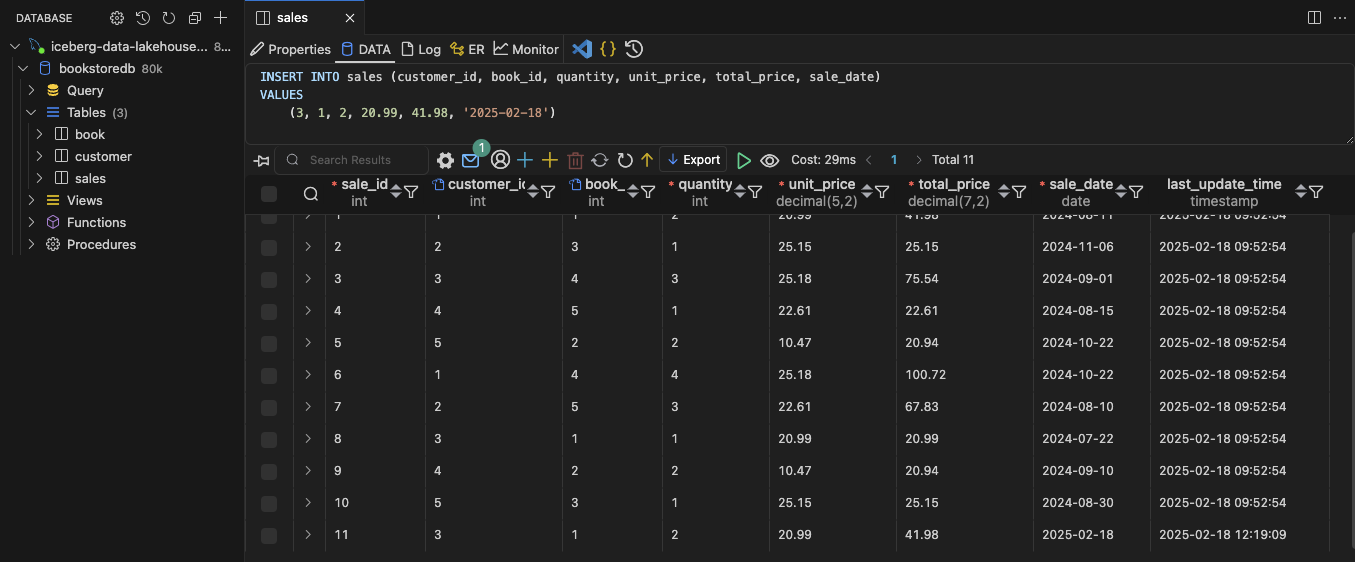Switch to the Properties tab
This screenshot has width=1355, height=562.
coord(290,49)
